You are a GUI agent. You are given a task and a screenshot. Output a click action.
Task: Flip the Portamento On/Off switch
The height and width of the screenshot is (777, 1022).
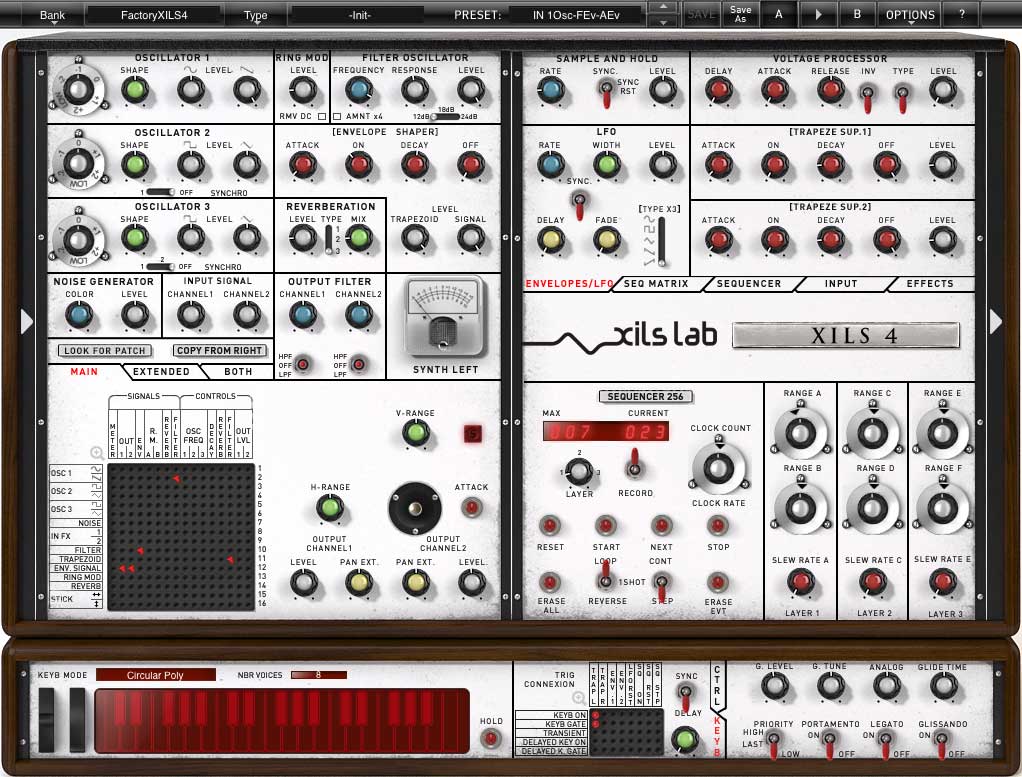coord(829,745)
